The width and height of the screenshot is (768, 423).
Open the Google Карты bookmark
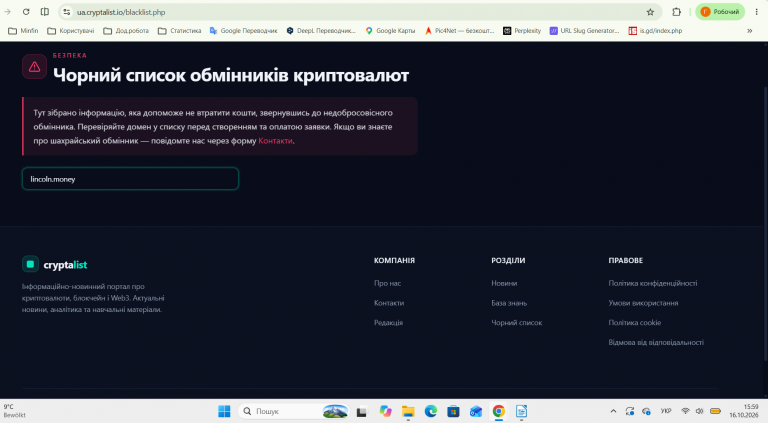pos(390,30)
